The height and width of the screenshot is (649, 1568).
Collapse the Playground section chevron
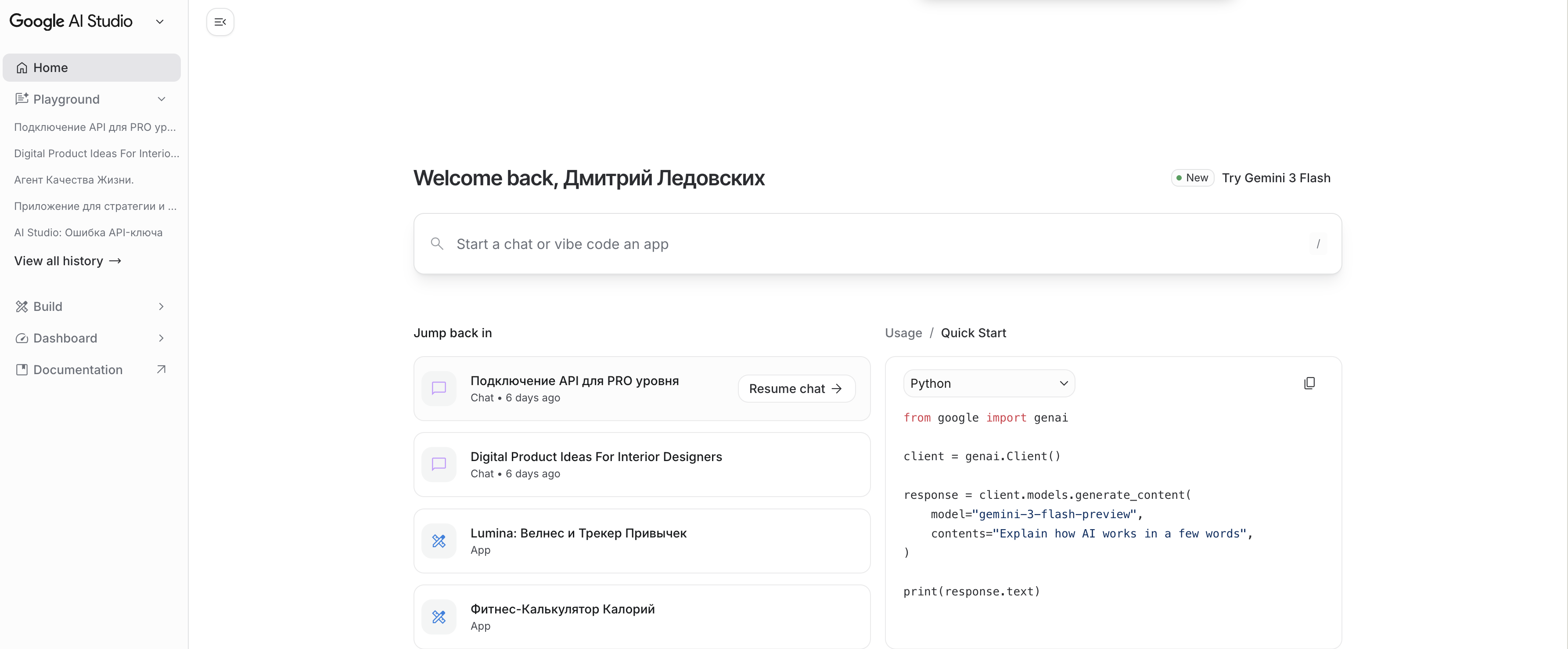coord(161,99)
